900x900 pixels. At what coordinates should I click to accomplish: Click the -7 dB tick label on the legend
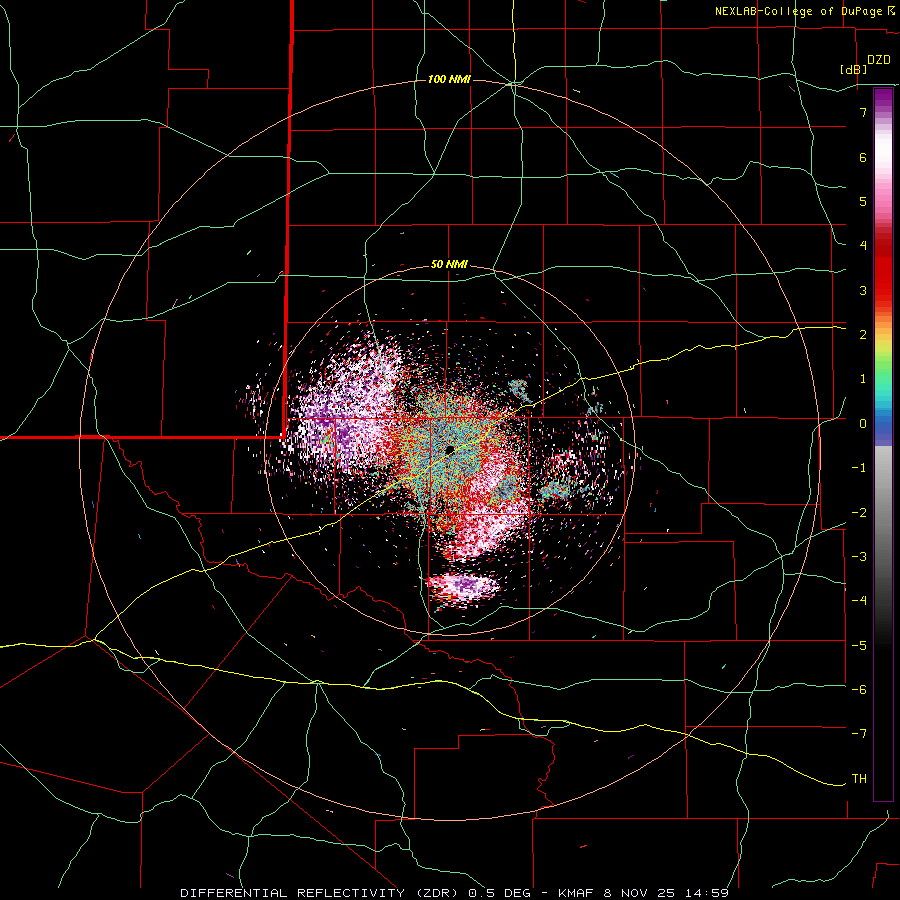(859, 733)
